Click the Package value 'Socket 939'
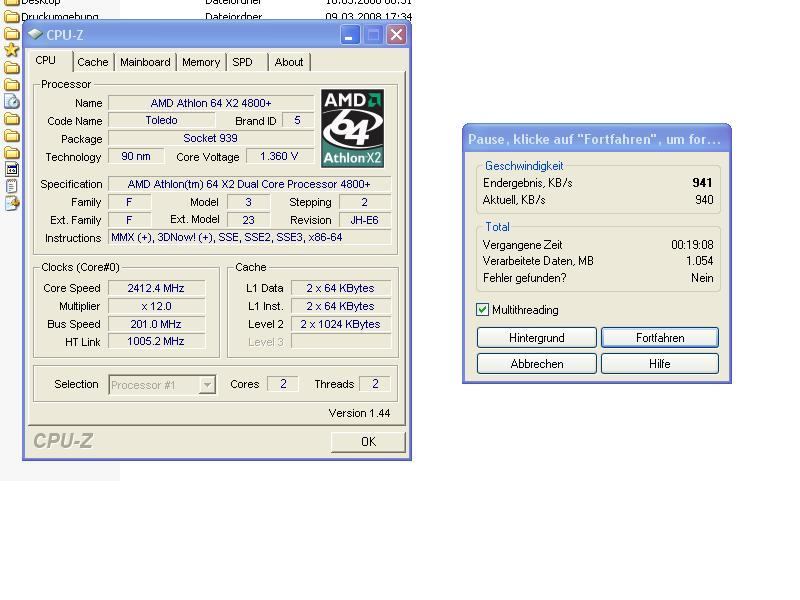This screenshot has width=800, height=600. (211, 138)
